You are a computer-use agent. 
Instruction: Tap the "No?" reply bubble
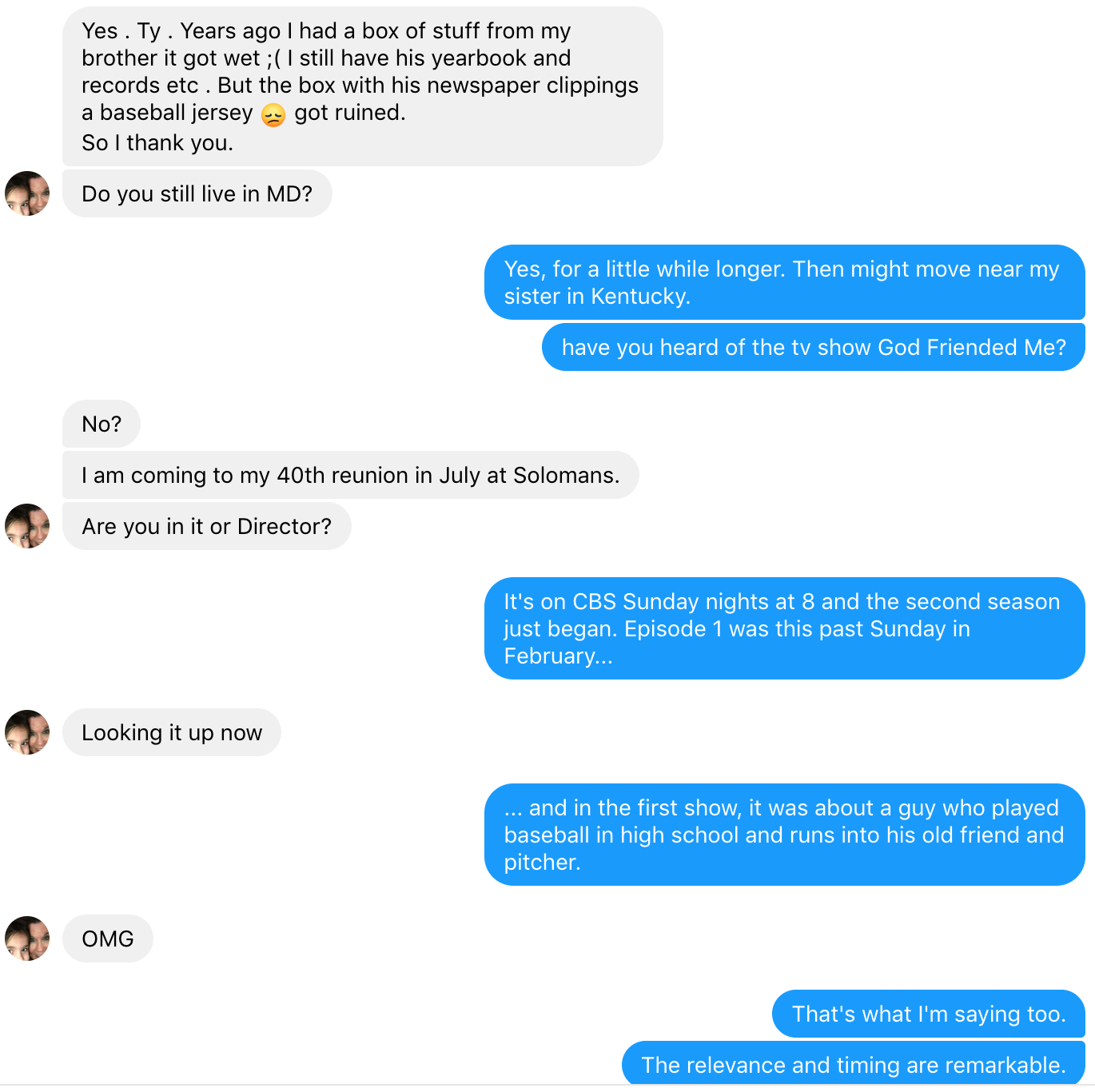102,424
